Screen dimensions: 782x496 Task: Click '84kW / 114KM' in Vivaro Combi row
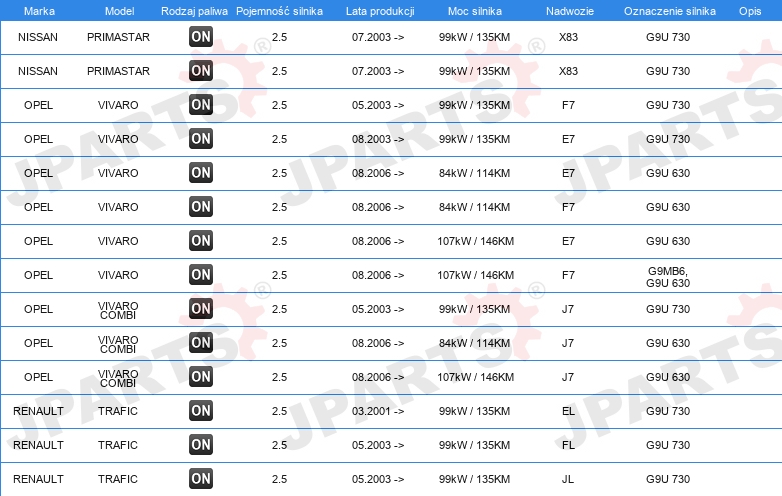tap(474, 343)
